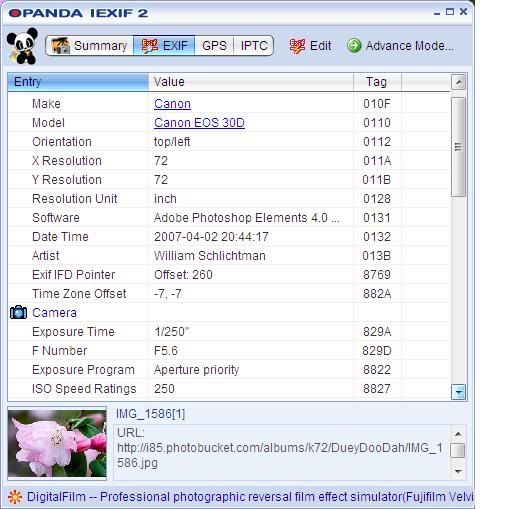
Task: Click the Value column header
Action: [251, 82]
